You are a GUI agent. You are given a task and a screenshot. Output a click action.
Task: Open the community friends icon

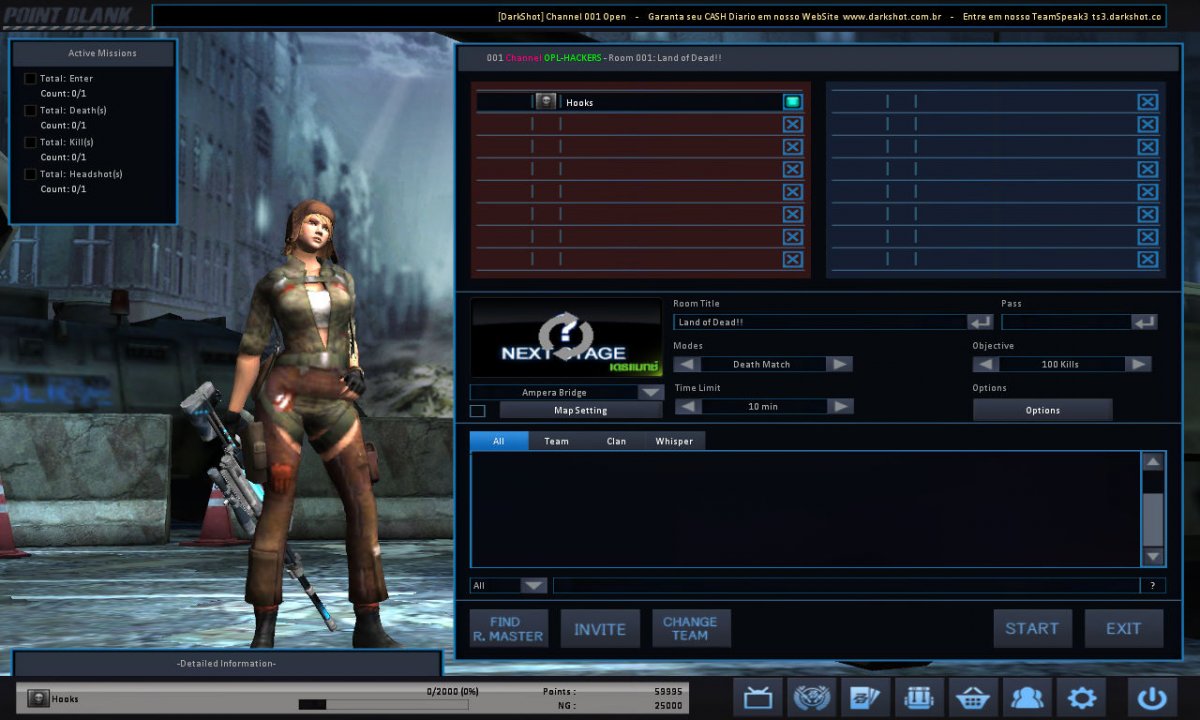pos(1027,697)
